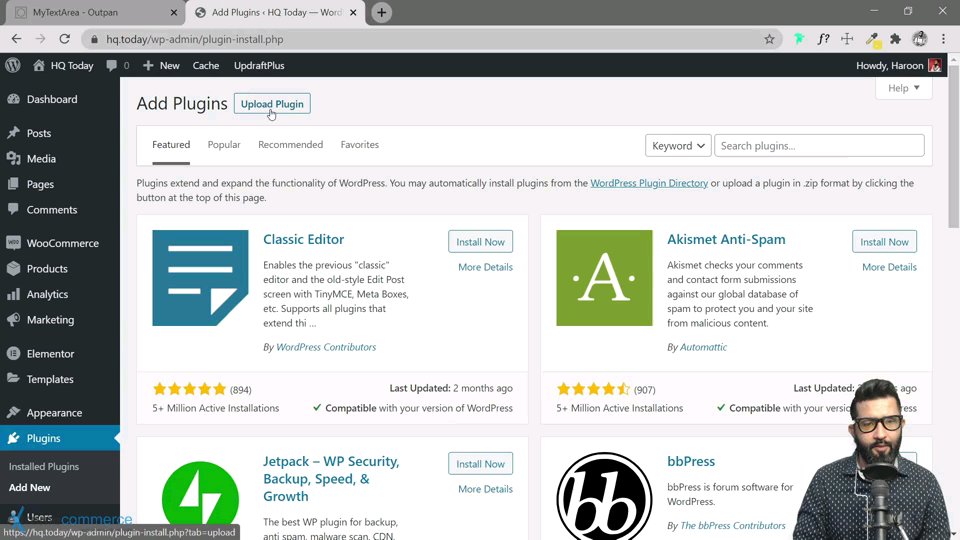Viewport: 960px width, 540px height.
Task: Click the Analytics bar chart icon
Action: coord(13,294)
